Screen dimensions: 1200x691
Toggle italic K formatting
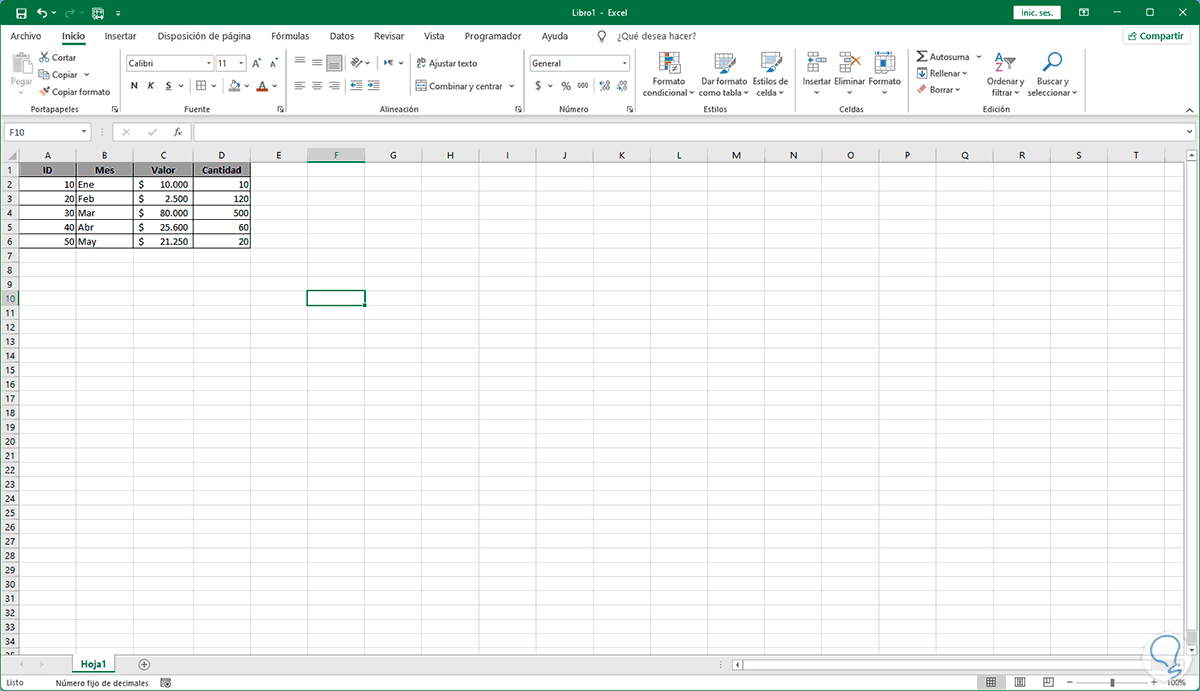[x=151, y=86]
